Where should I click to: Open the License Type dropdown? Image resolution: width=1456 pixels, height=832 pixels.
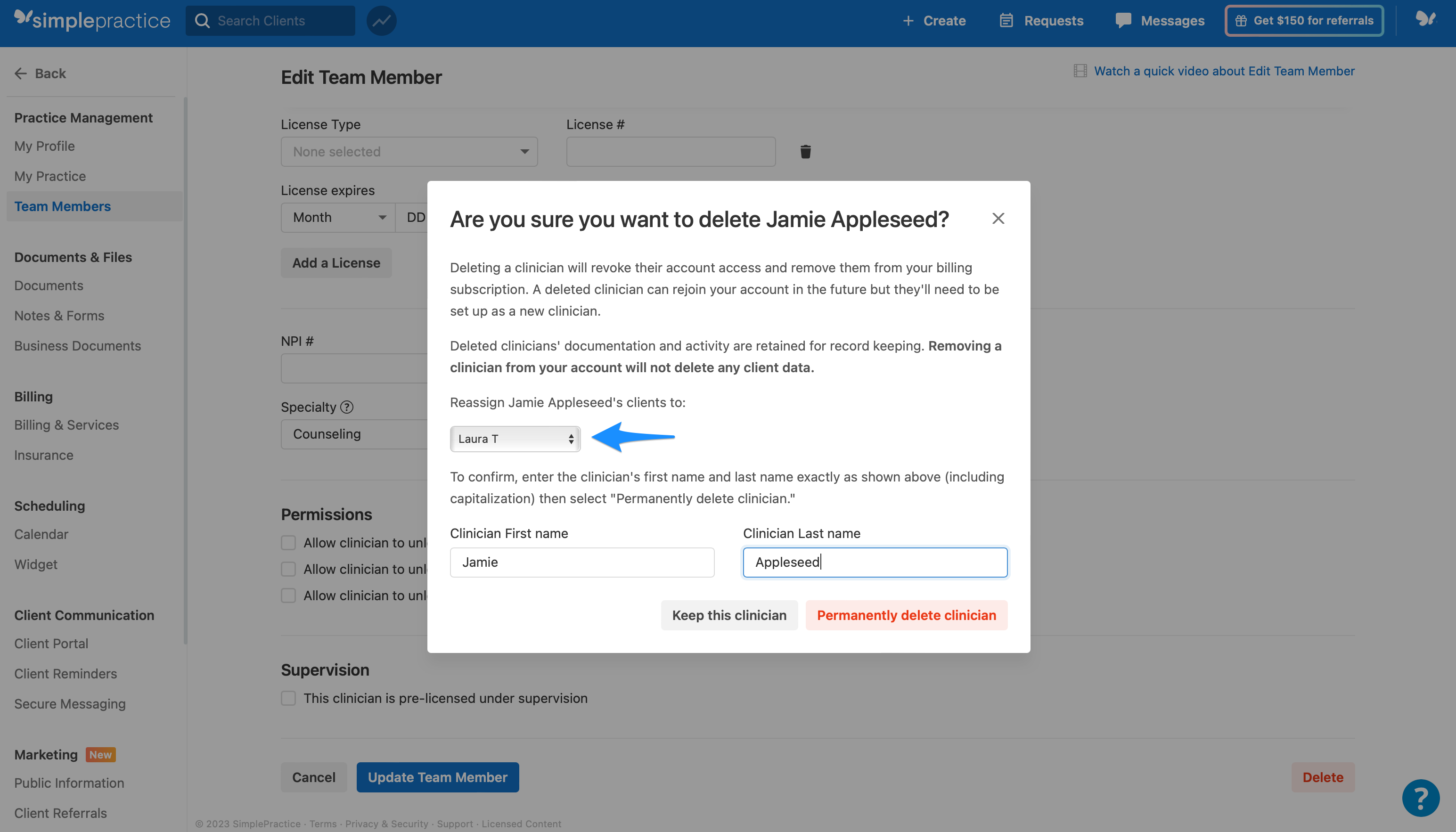(409, 151)
